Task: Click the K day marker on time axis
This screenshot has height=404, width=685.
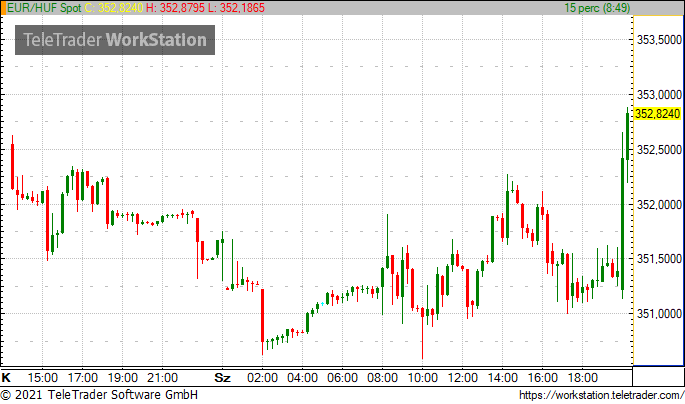Action: [6, 377]
